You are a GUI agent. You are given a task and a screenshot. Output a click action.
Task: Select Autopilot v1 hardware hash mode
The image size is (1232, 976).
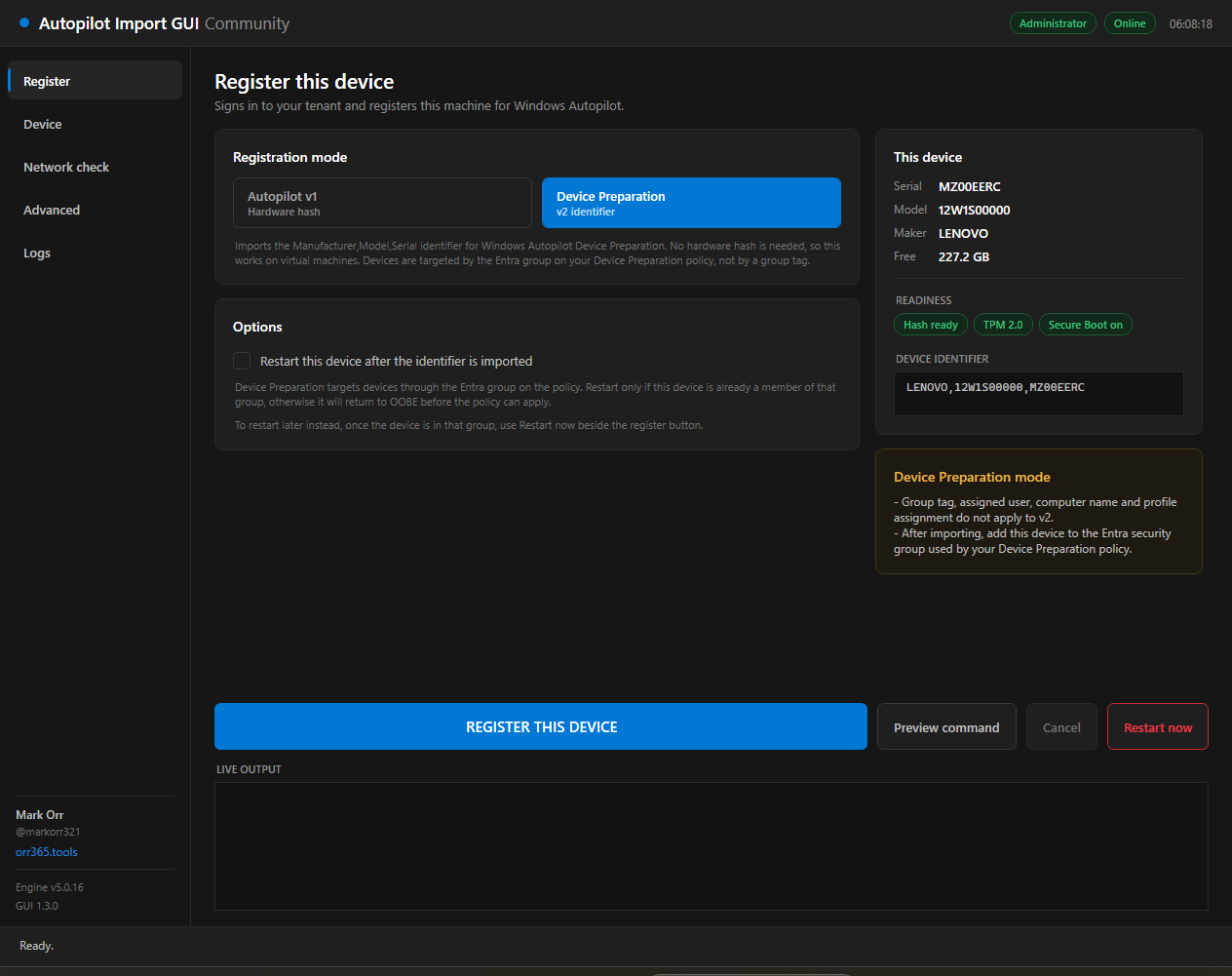[x=382, y=203]
